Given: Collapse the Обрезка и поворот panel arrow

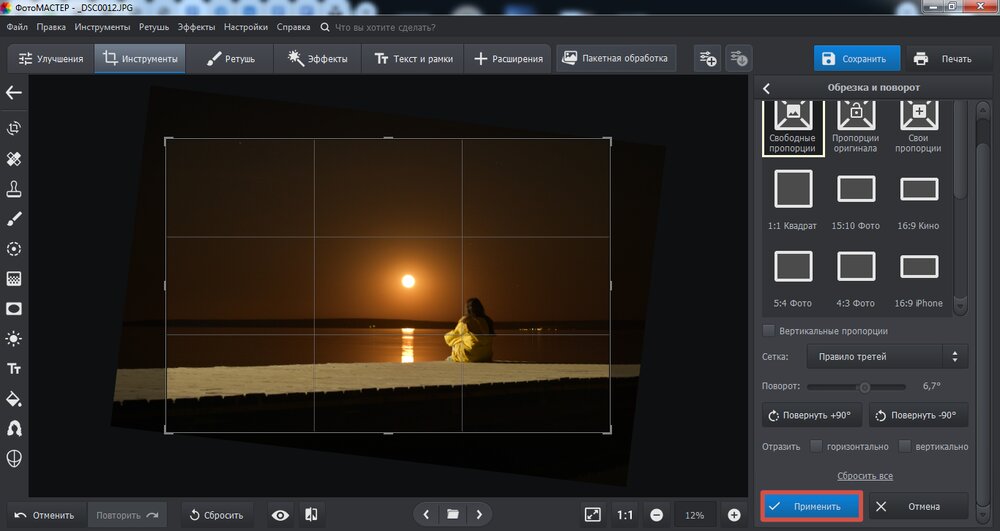Looking at the screenshot, I should click(766, 88).
